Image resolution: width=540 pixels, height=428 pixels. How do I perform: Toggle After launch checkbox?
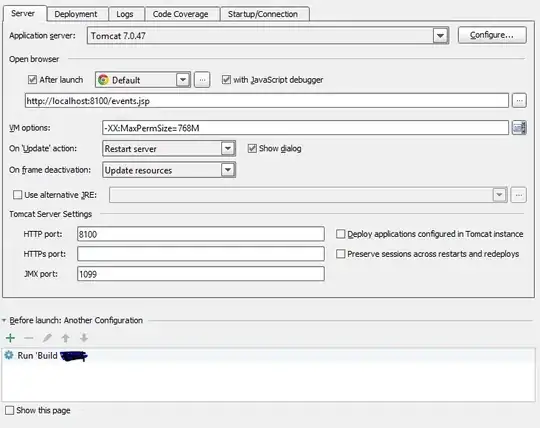point(32,80)
